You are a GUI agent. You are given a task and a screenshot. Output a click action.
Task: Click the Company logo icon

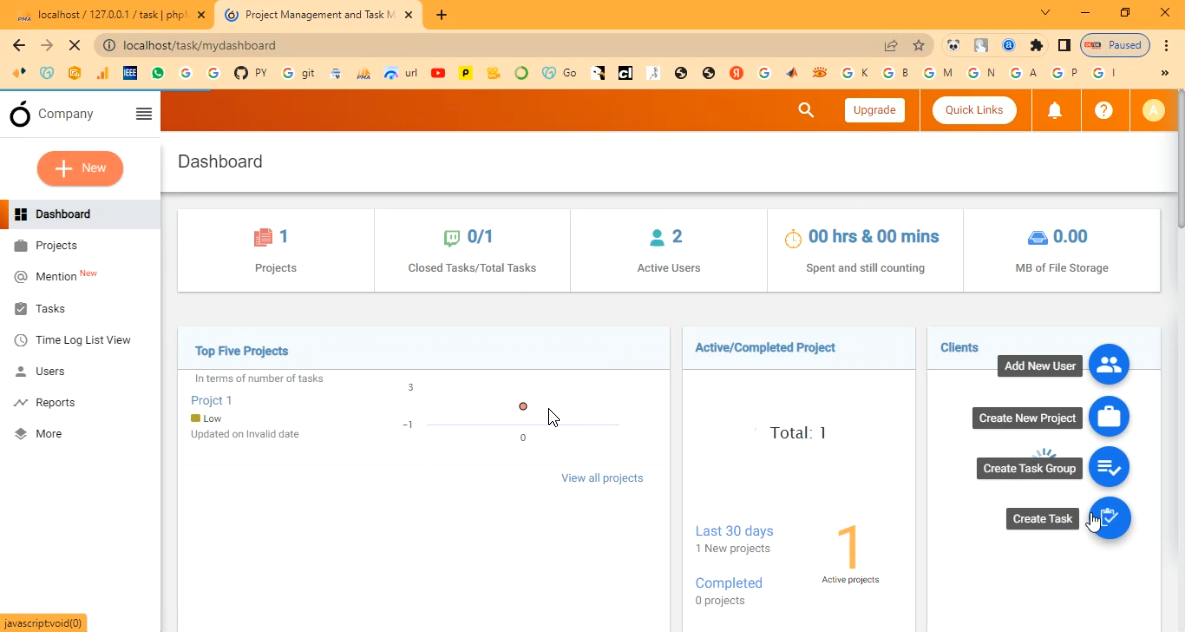click(20, 113)
